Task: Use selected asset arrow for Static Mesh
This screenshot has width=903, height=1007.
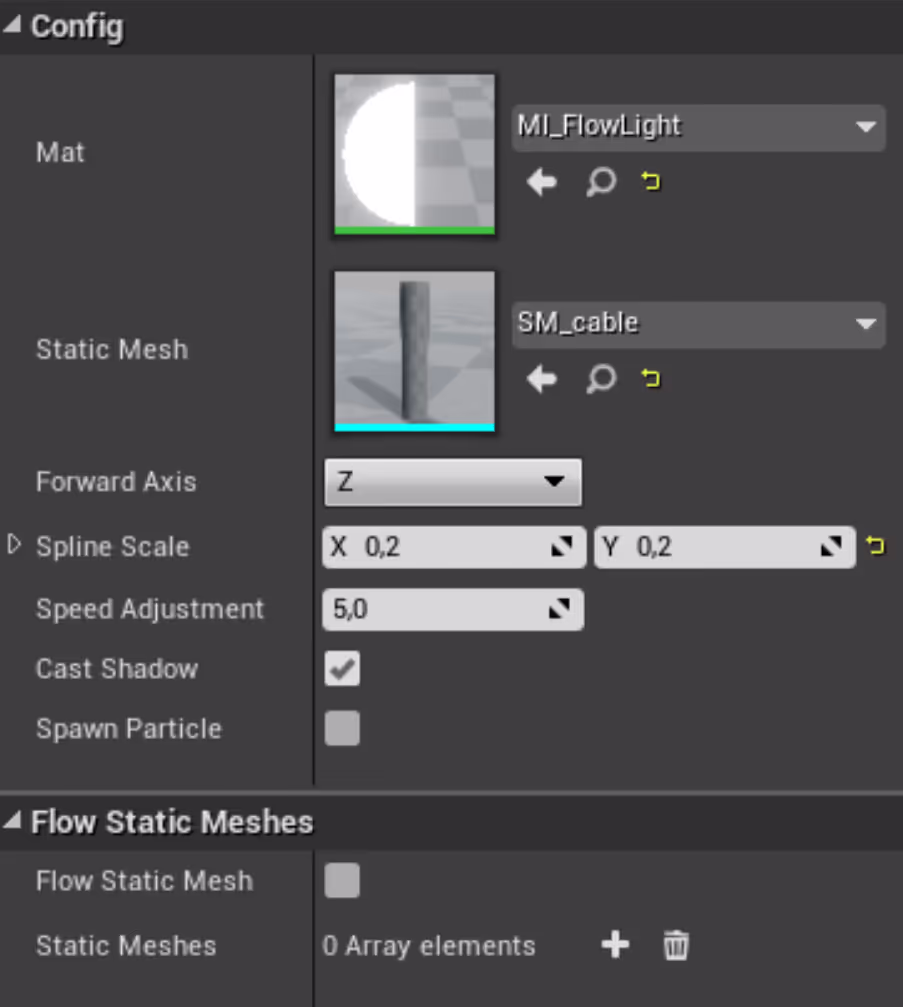Action: pyautogui.click(x=541, y=379)
